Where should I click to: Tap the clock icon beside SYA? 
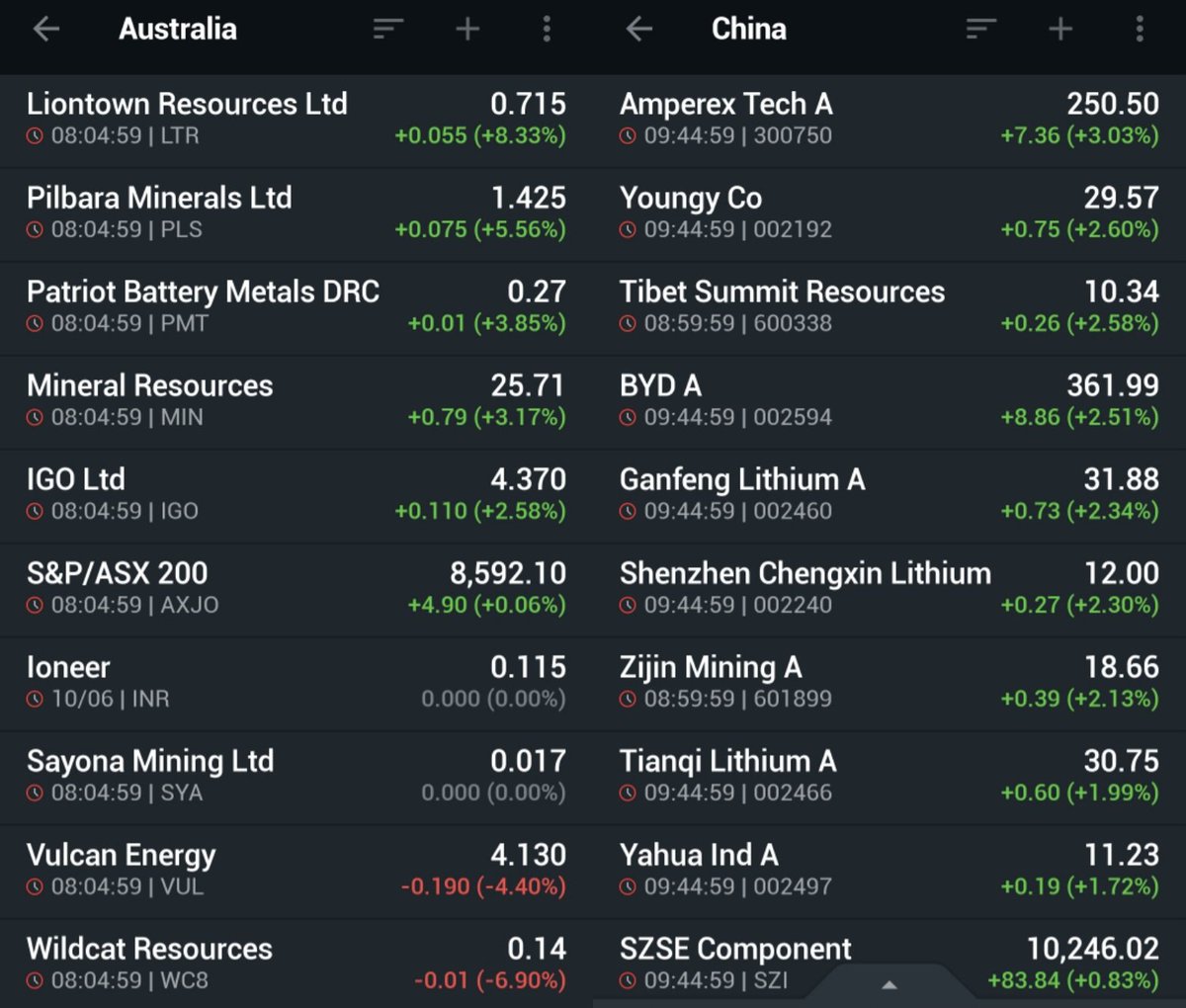[x=36, y=794]
